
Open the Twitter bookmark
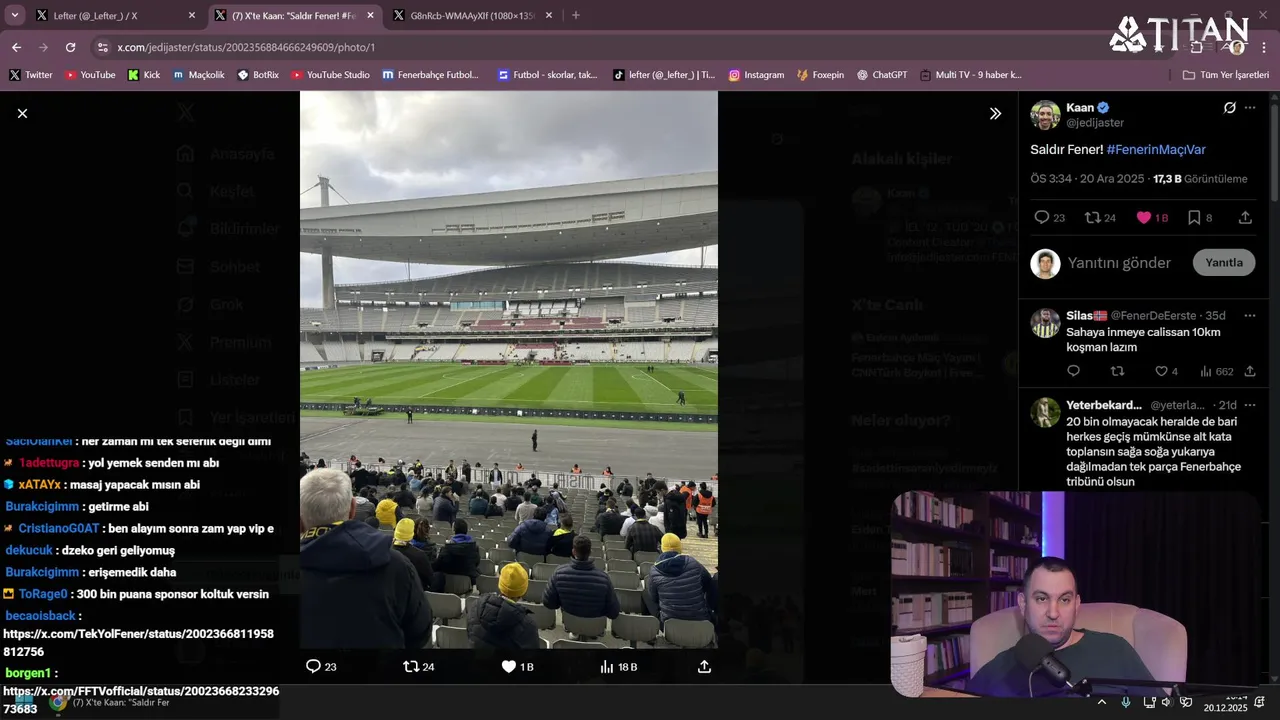coord(31,75)
